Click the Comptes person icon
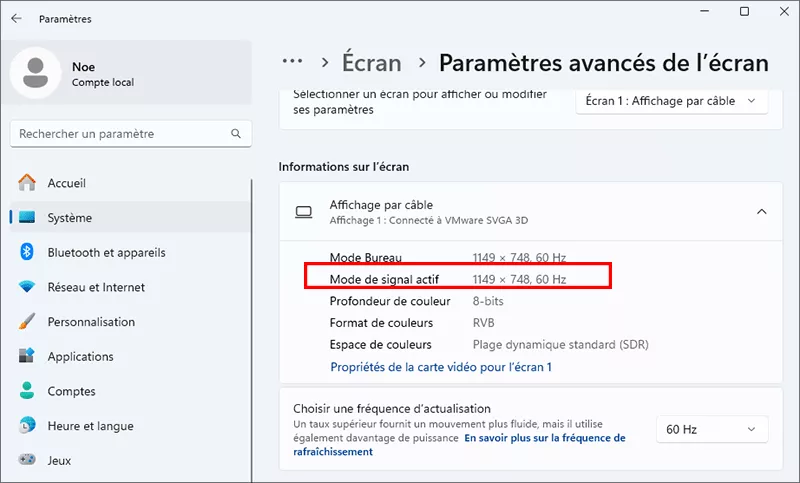Image resolution: width=800 pixels, height=483 pixels. 27,391
